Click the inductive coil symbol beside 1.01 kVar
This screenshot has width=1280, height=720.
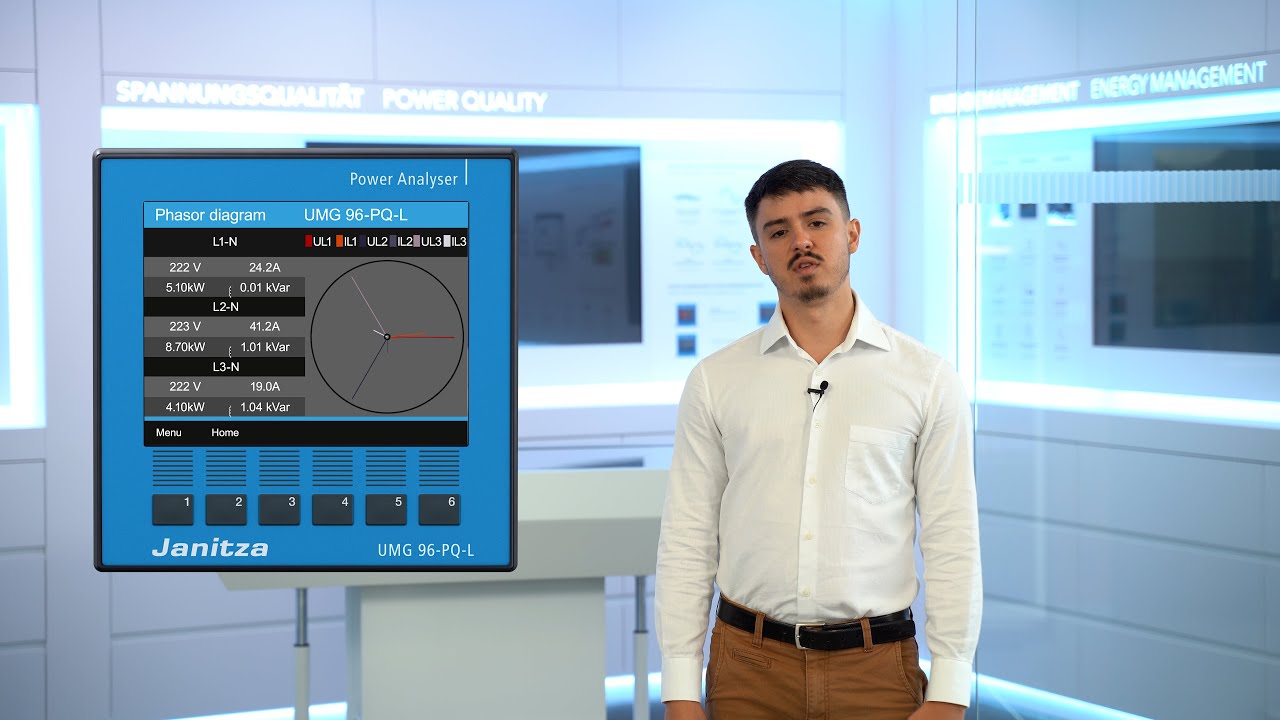click(230, 351)
